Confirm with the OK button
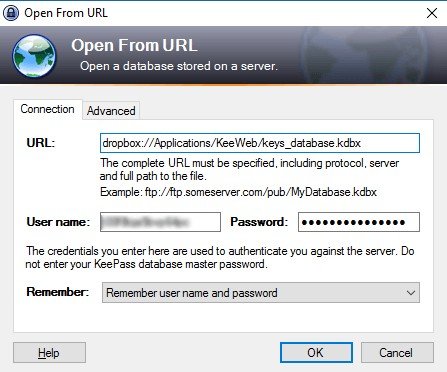 click(316, 352)
